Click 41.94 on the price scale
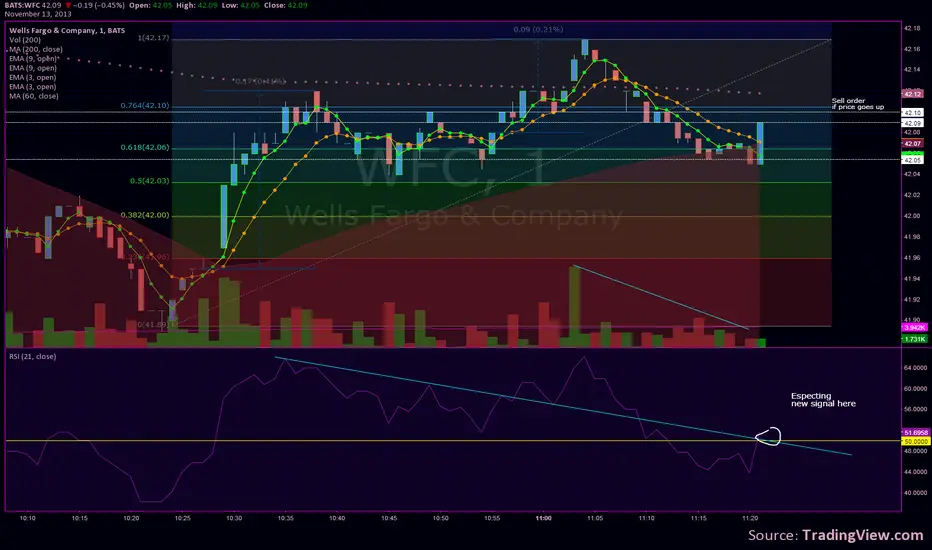This screenshot has width=932, height=550. tap(912, 278)
